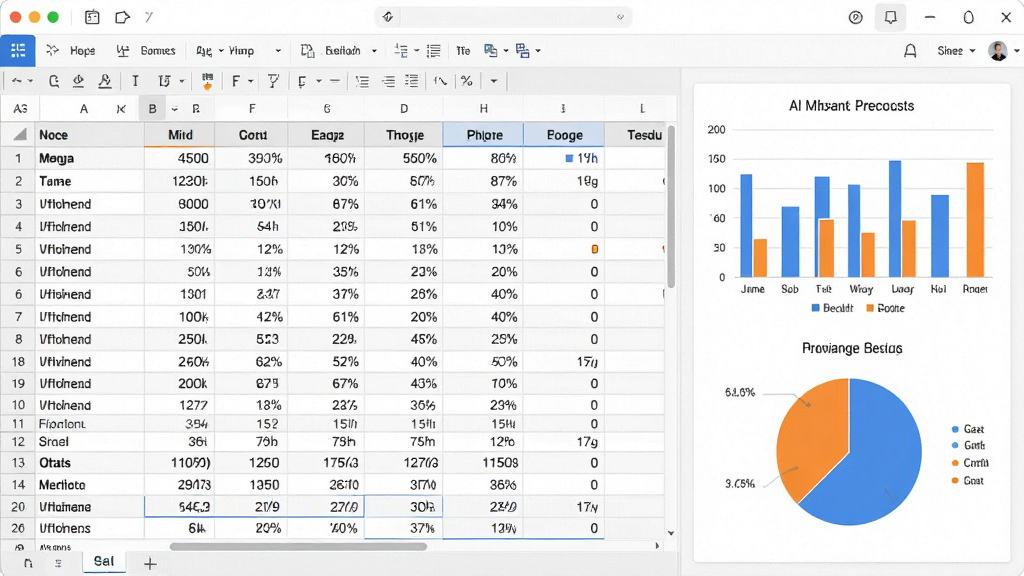Image resolution: width=1024 pixels, height=576 pixels.
Task: Select the underlined pen icon in toolbar
Action: point(104,81)
